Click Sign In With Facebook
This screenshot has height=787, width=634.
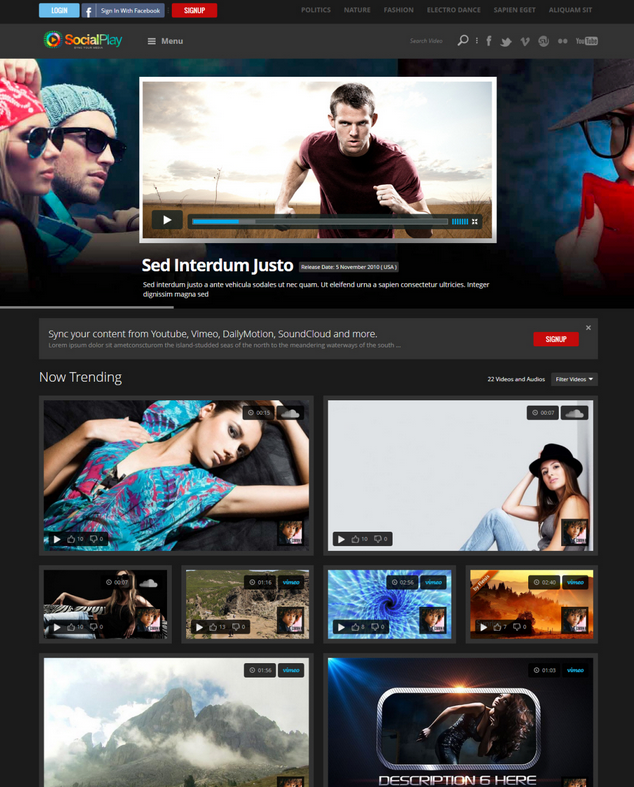(122, 11)
